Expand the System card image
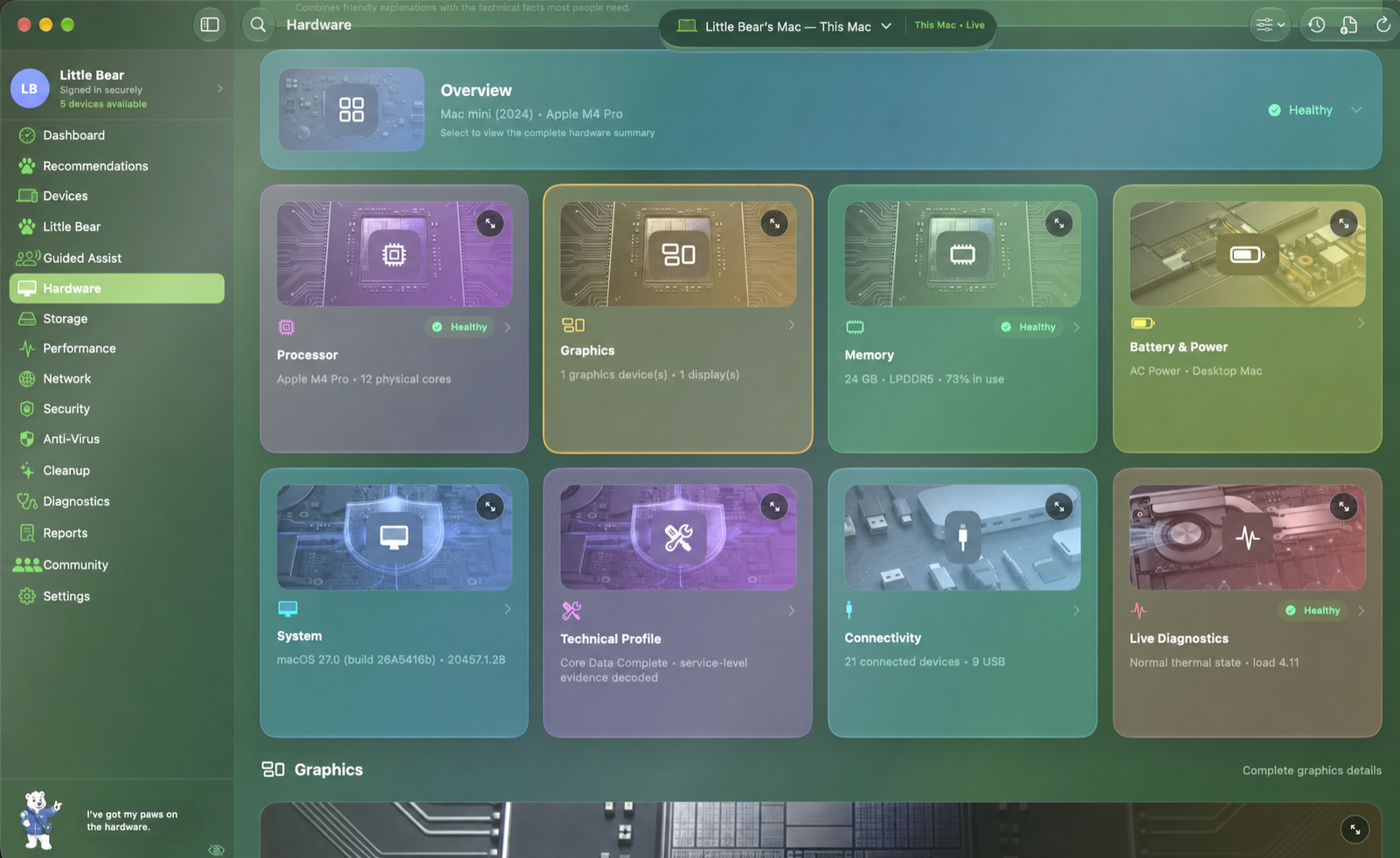 [x=490, y=507]
